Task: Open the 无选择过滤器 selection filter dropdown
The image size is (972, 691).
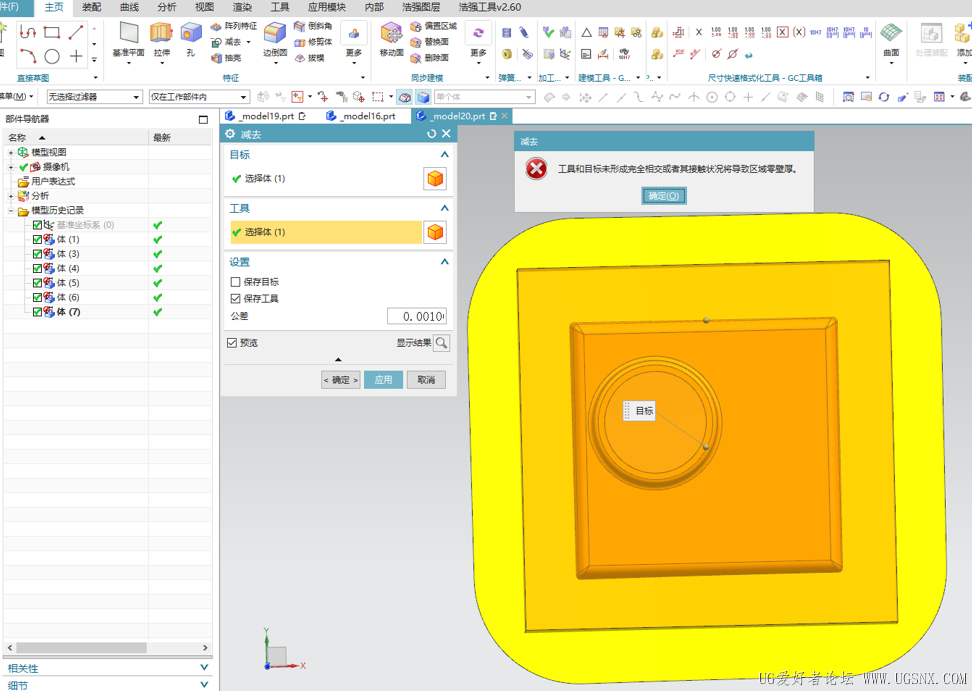Action: [x=95, y=97]
